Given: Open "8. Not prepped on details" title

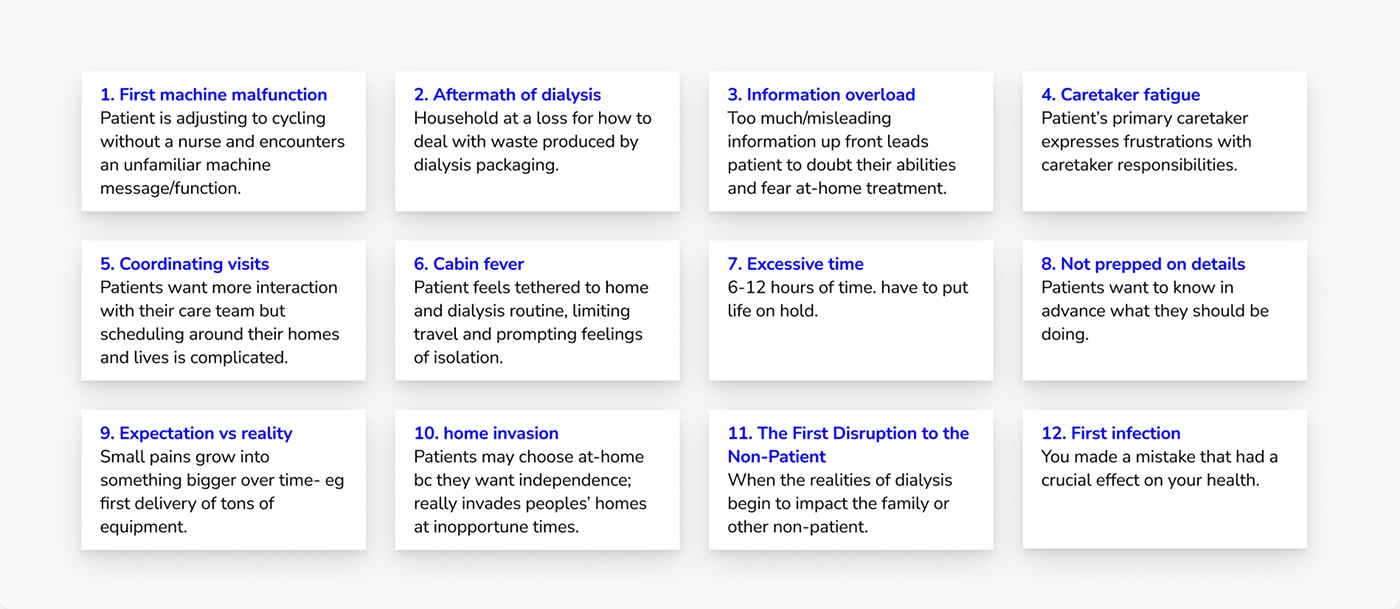Looking at the screenshot, I should (x=1143, y=264).
